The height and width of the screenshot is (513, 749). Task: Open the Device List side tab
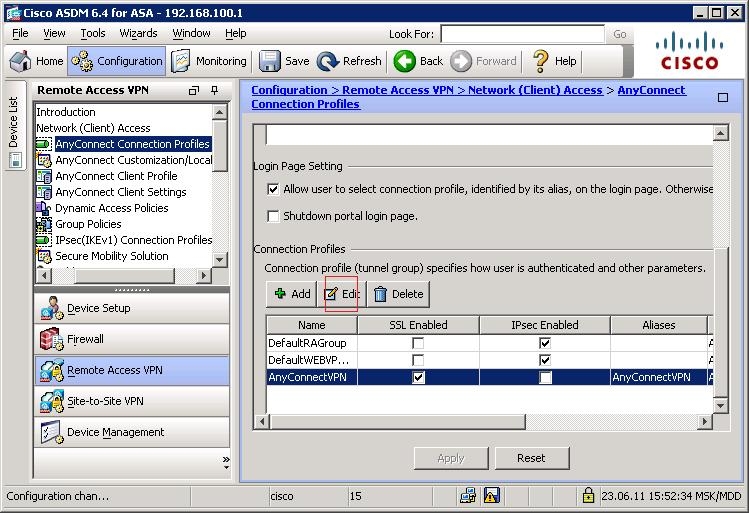[x=14, y=126]
